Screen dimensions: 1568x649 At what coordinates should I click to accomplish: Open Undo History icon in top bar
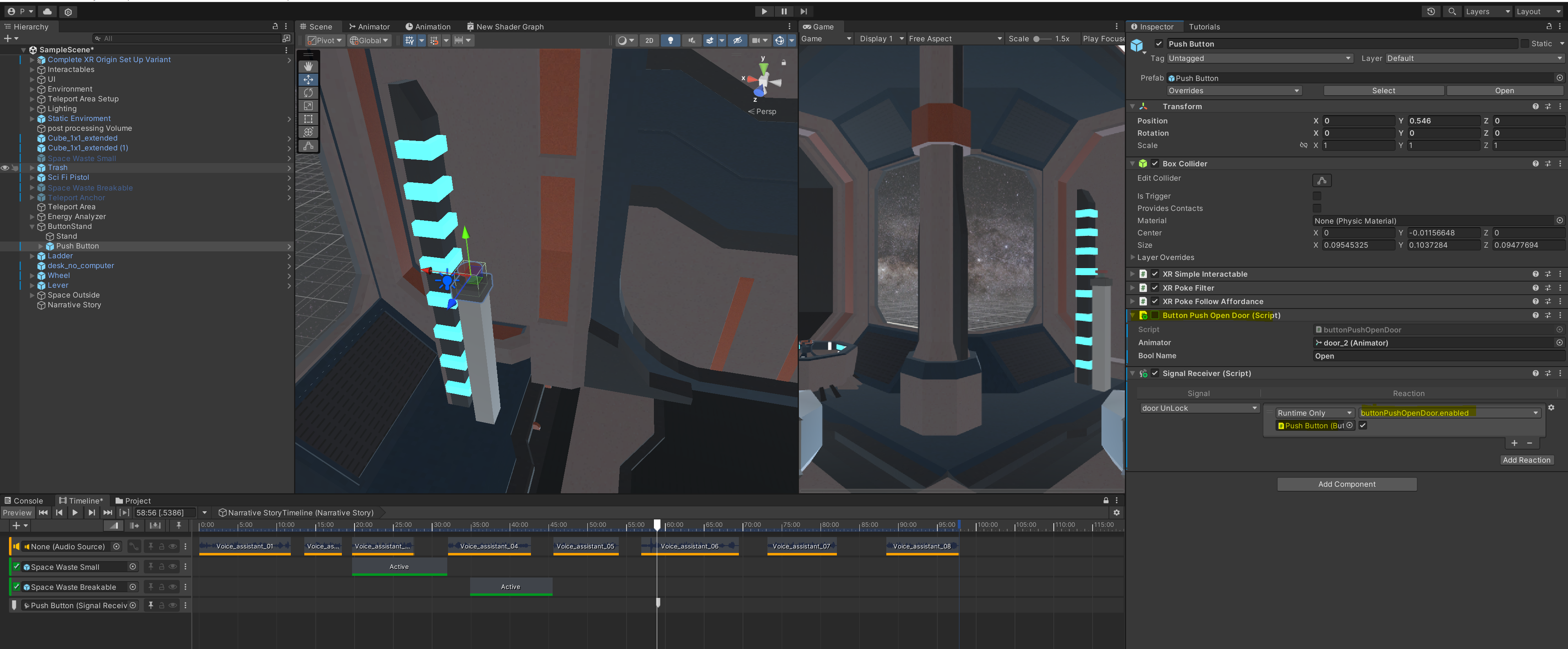coord(1430,11)
